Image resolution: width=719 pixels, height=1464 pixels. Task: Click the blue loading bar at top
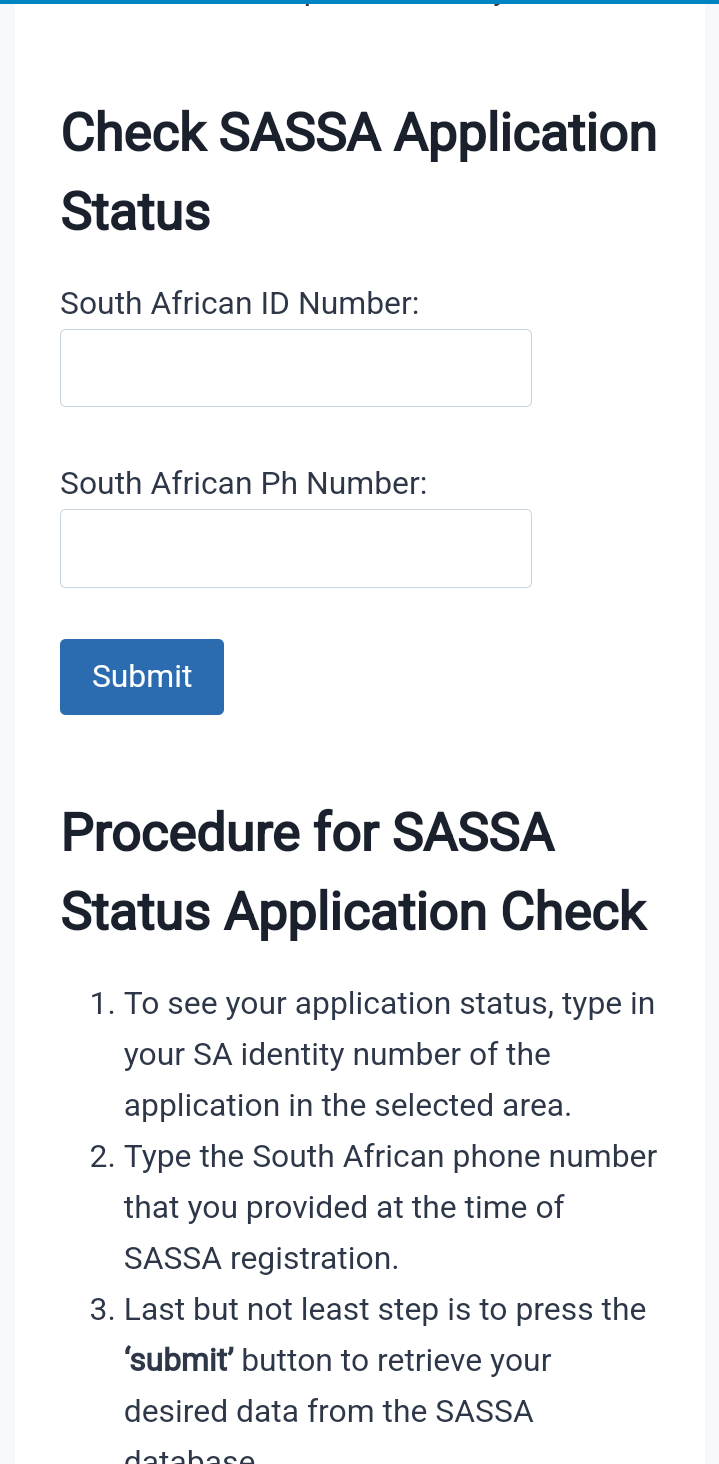click(x=359, y=2)
